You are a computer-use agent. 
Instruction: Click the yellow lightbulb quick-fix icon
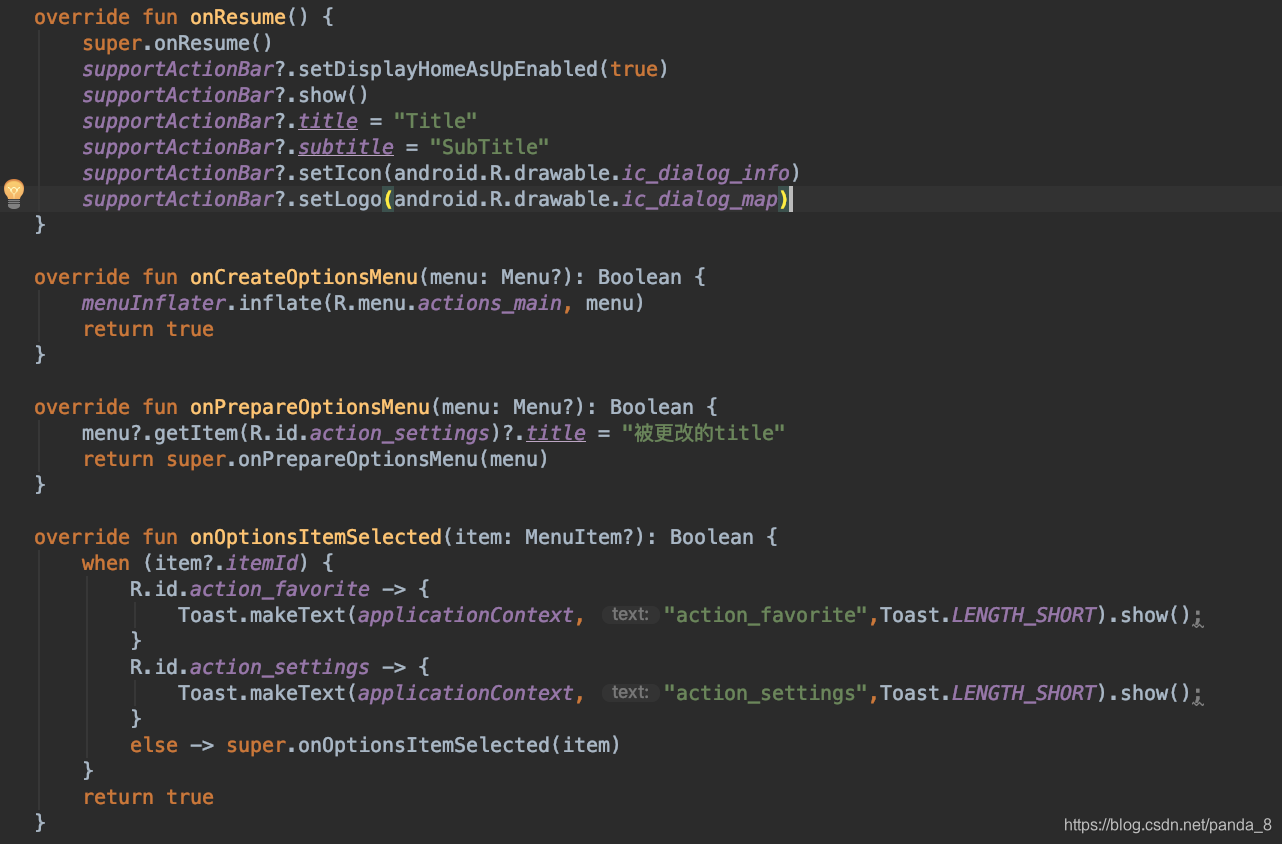(14, 193)
